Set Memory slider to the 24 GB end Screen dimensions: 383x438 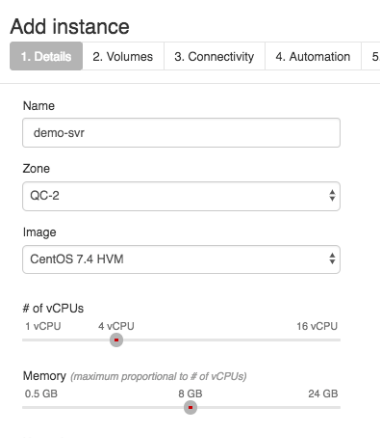[x=339, y=407]
